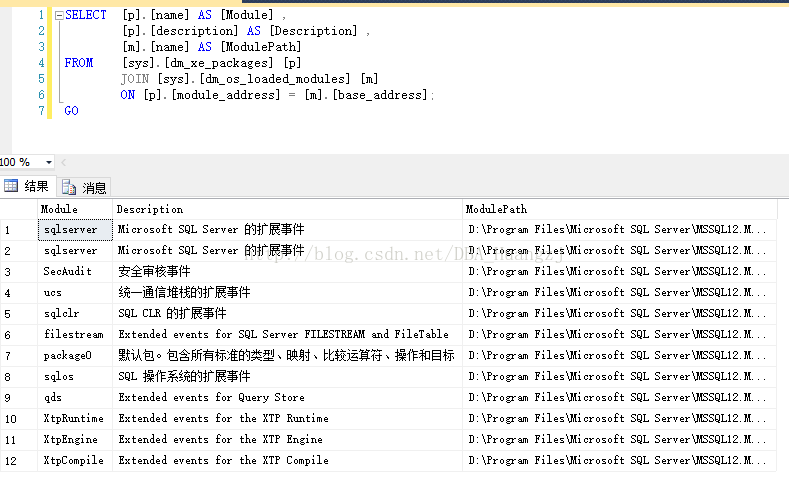
Task: Click the package0 module cell
Action: point(75,356)
